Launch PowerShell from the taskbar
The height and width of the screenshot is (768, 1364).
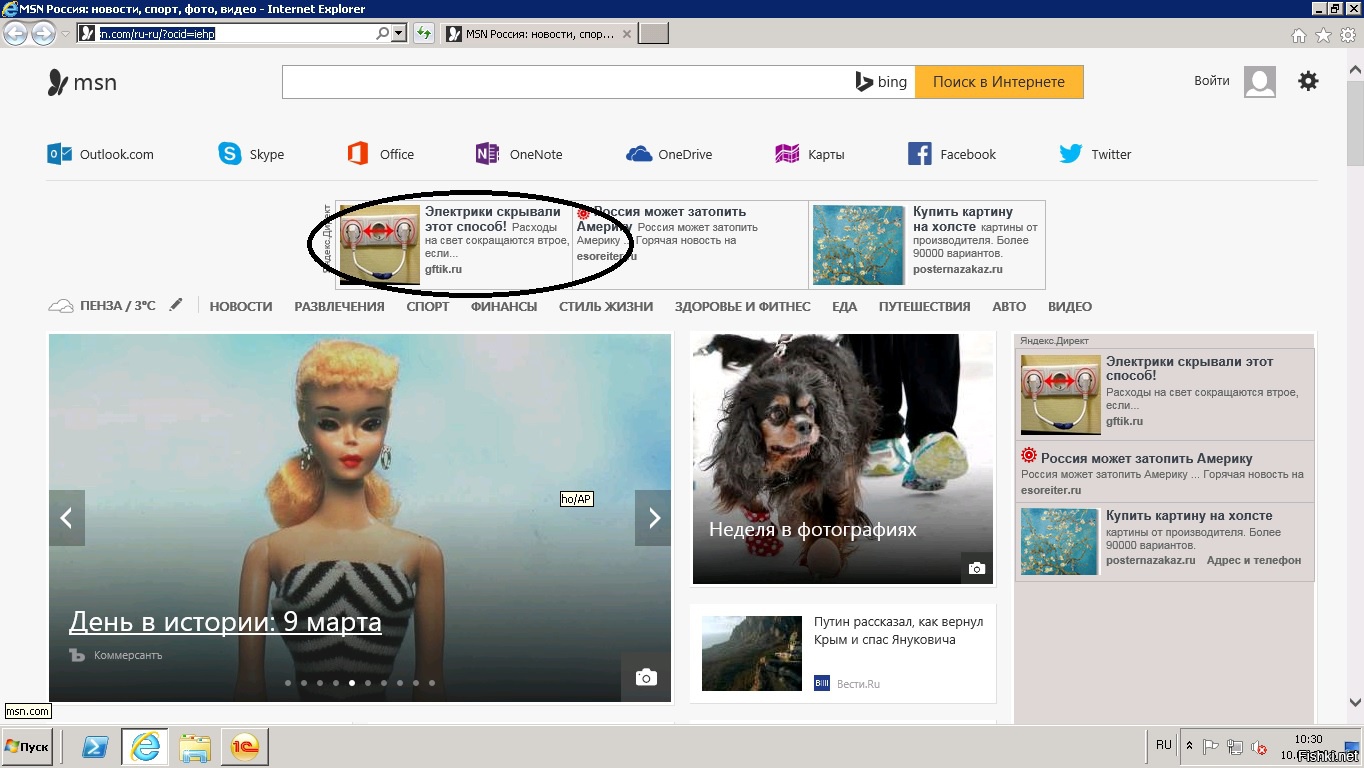tap(95, 747)
